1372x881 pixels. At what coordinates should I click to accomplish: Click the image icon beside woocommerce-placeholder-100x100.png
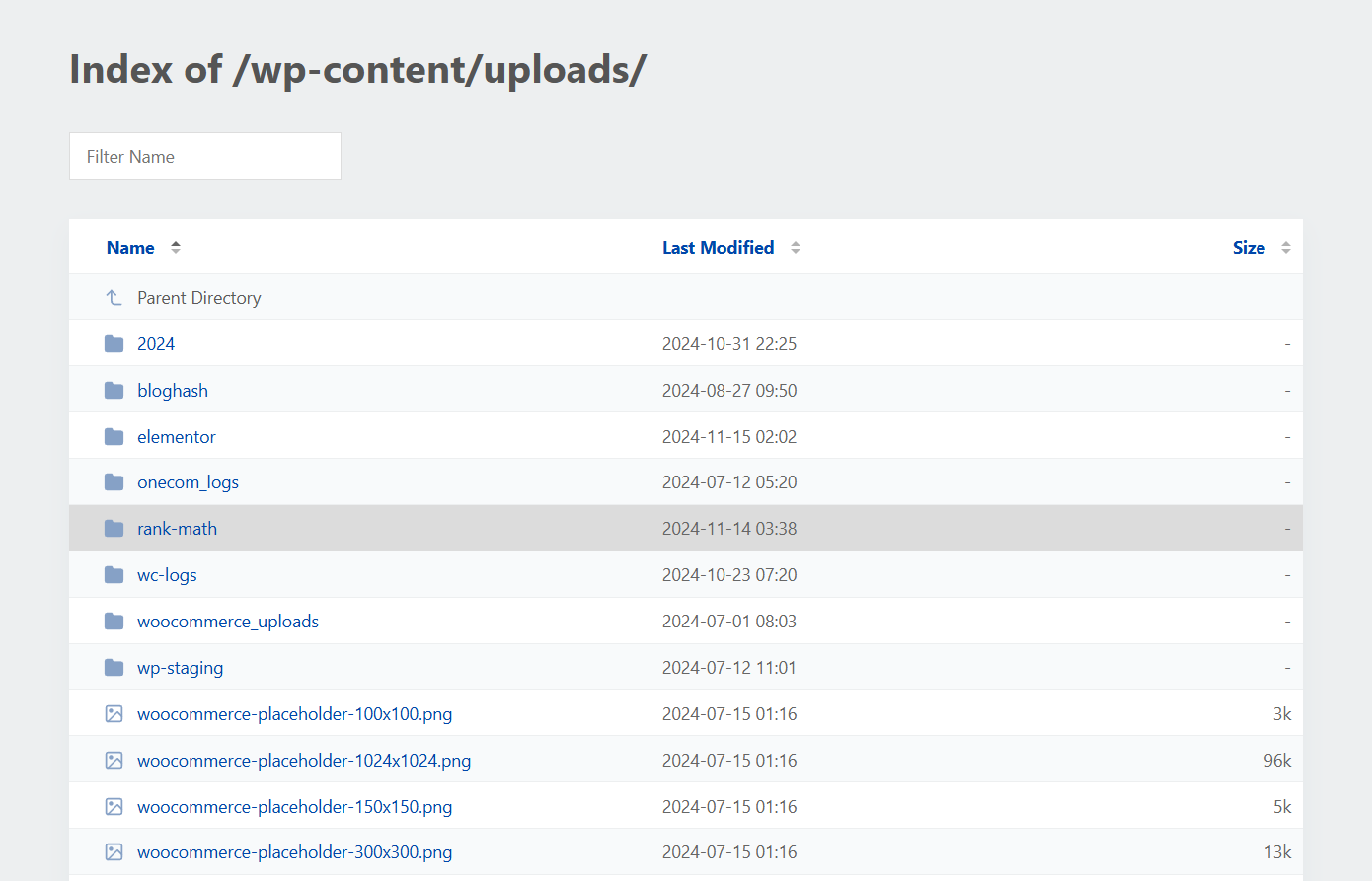[x=114, y=713]
